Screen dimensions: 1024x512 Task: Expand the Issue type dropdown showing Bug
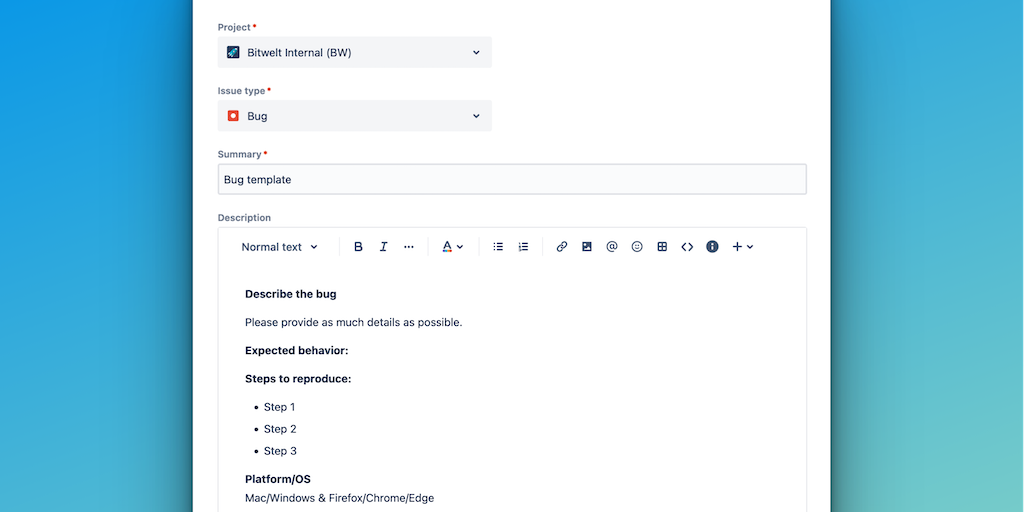click(x=355, y=116)
